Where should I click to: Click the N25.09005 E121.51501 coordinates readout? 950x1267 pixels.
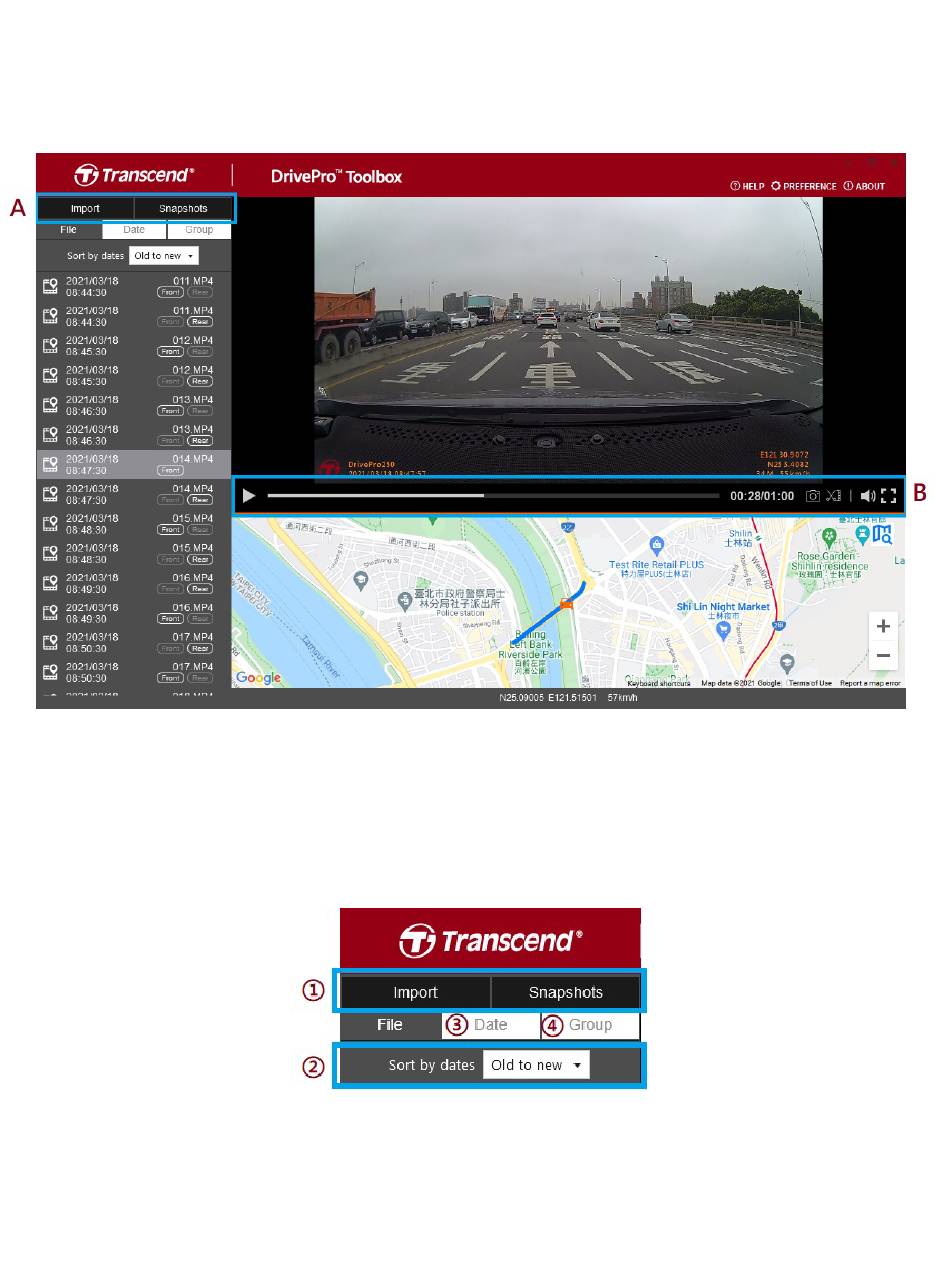coord(548,698)
